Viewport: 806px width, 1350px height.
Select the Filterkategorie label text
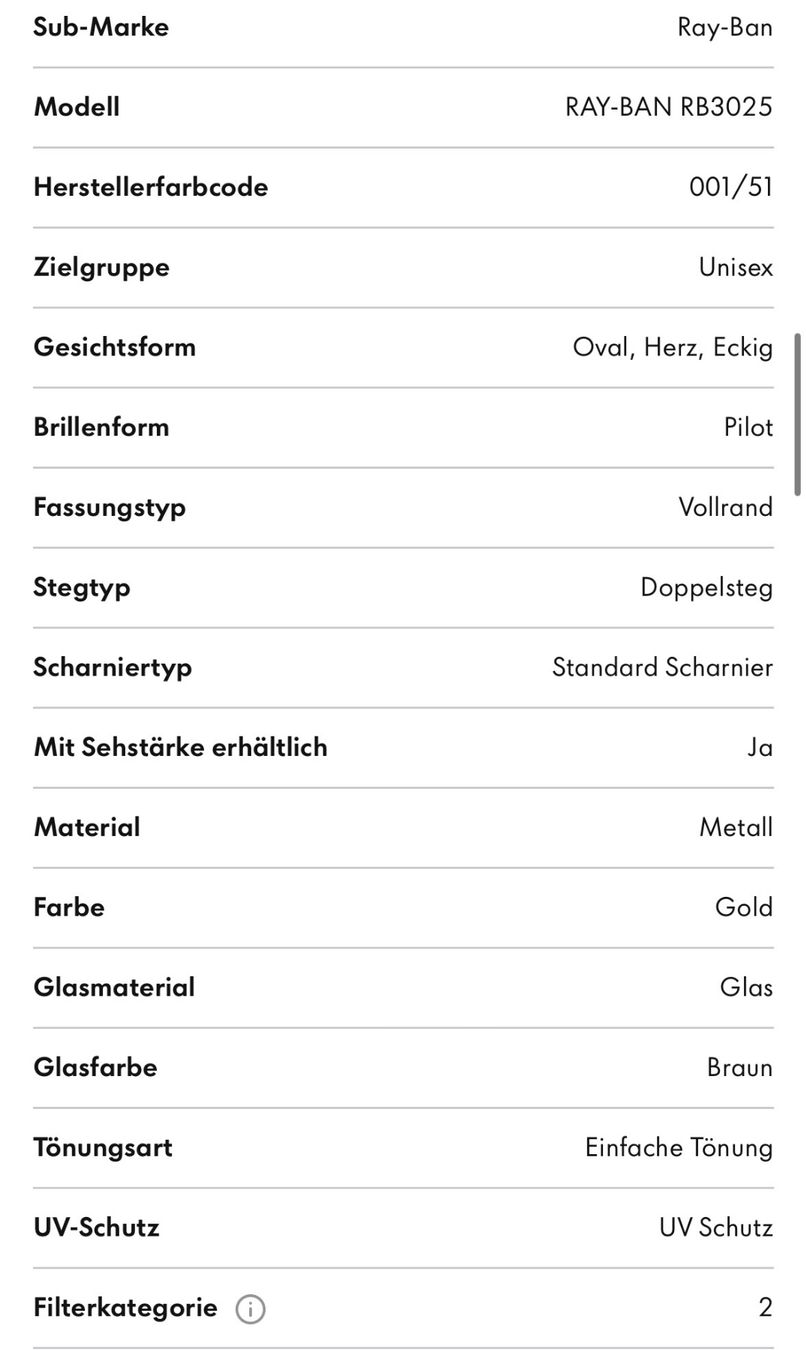pos(125,1307)
